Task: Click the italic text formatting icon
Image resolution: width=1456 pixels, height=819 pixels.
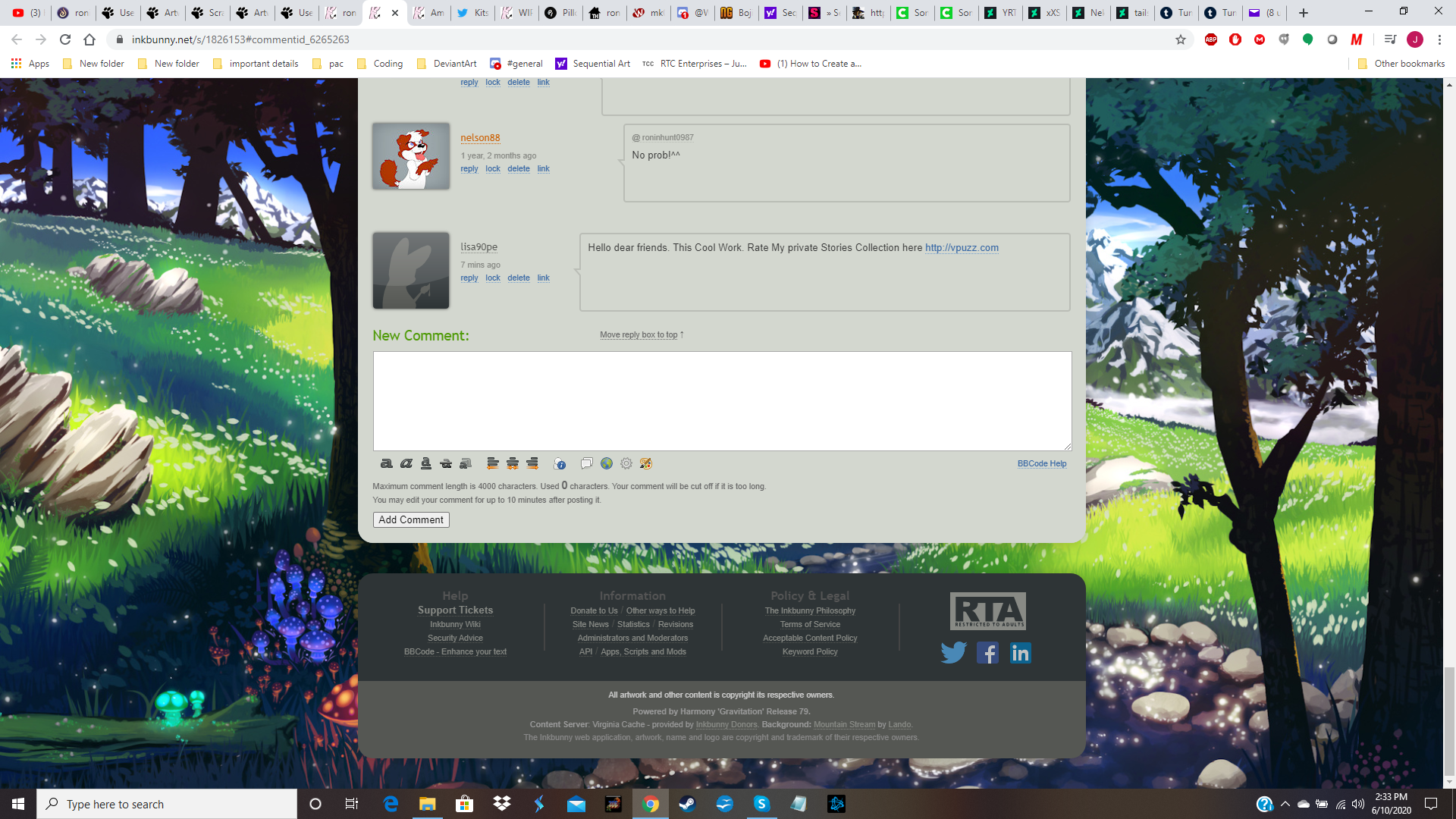Action: point(406,463)
